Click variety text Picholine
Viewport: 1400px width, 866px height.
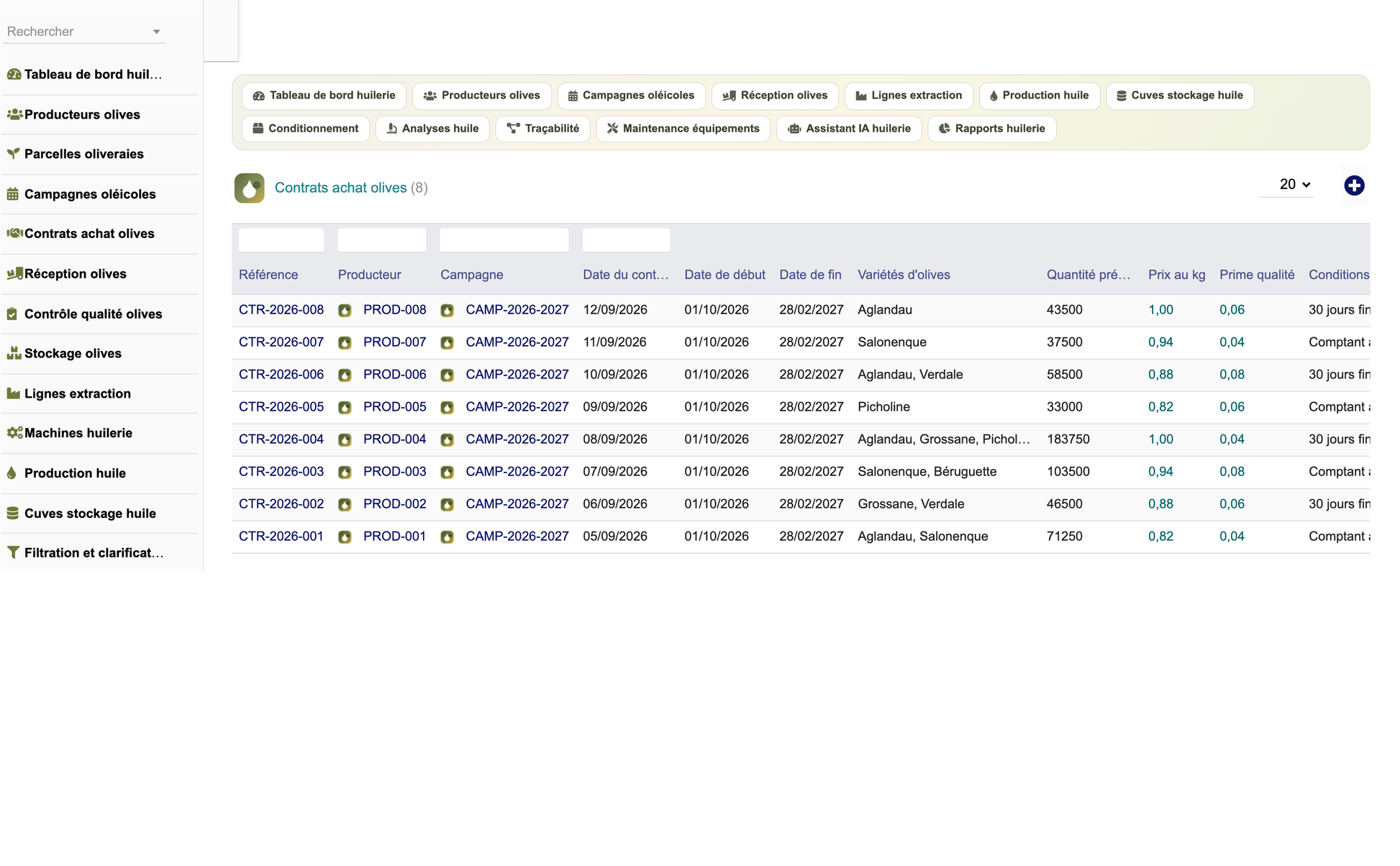[883, 407]
